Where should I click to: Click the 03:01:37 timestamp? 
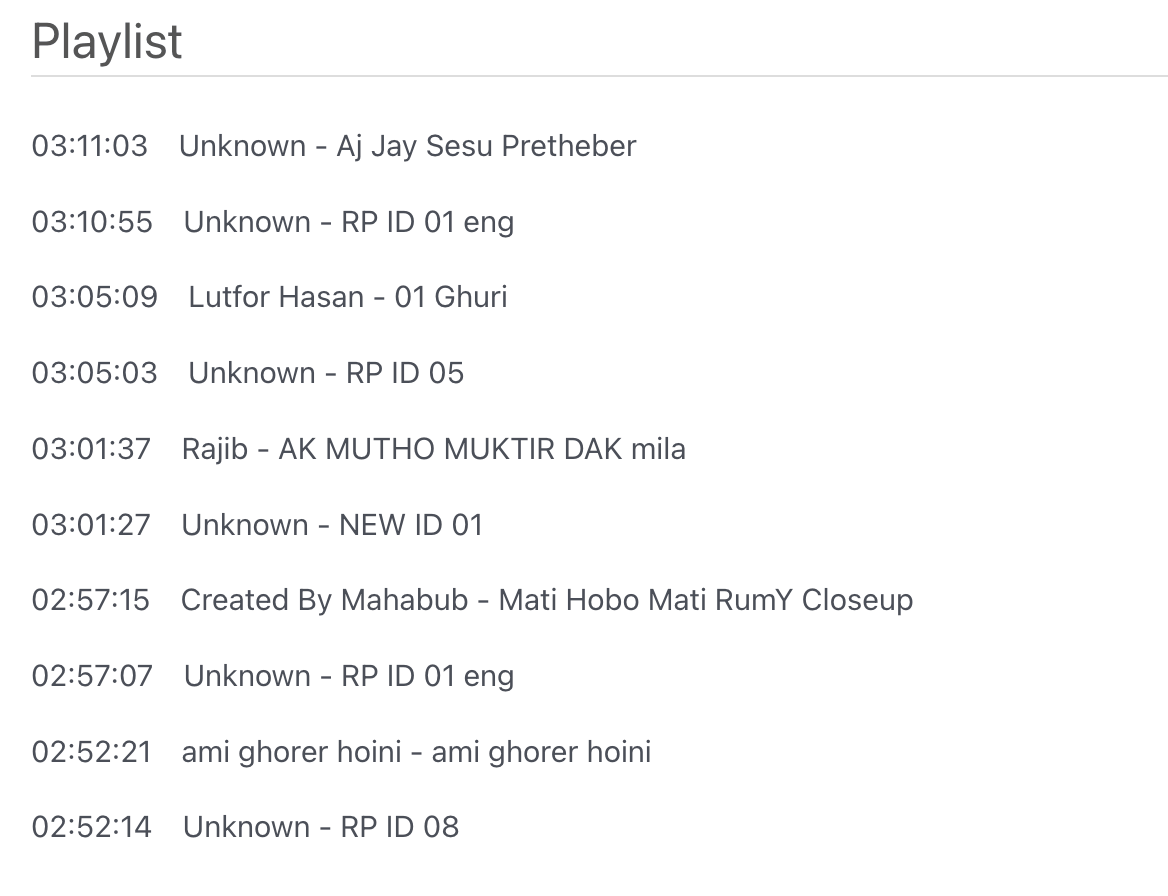coord(91,449)
